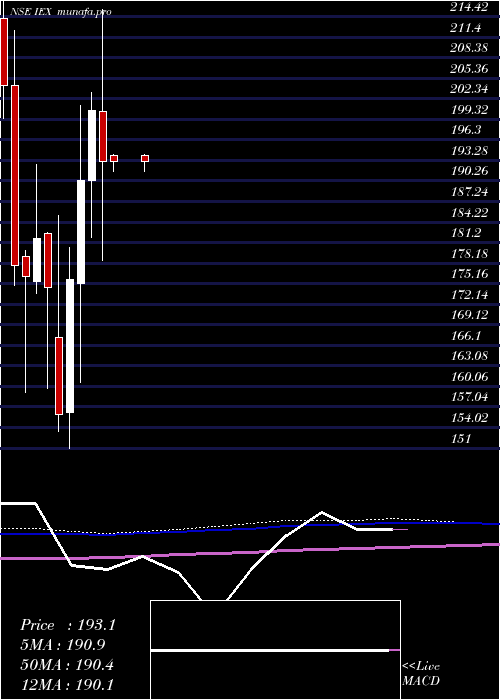Select the 187.24 price axis label
This screenshot has height=700, width=500.
(x=469, y=192)
